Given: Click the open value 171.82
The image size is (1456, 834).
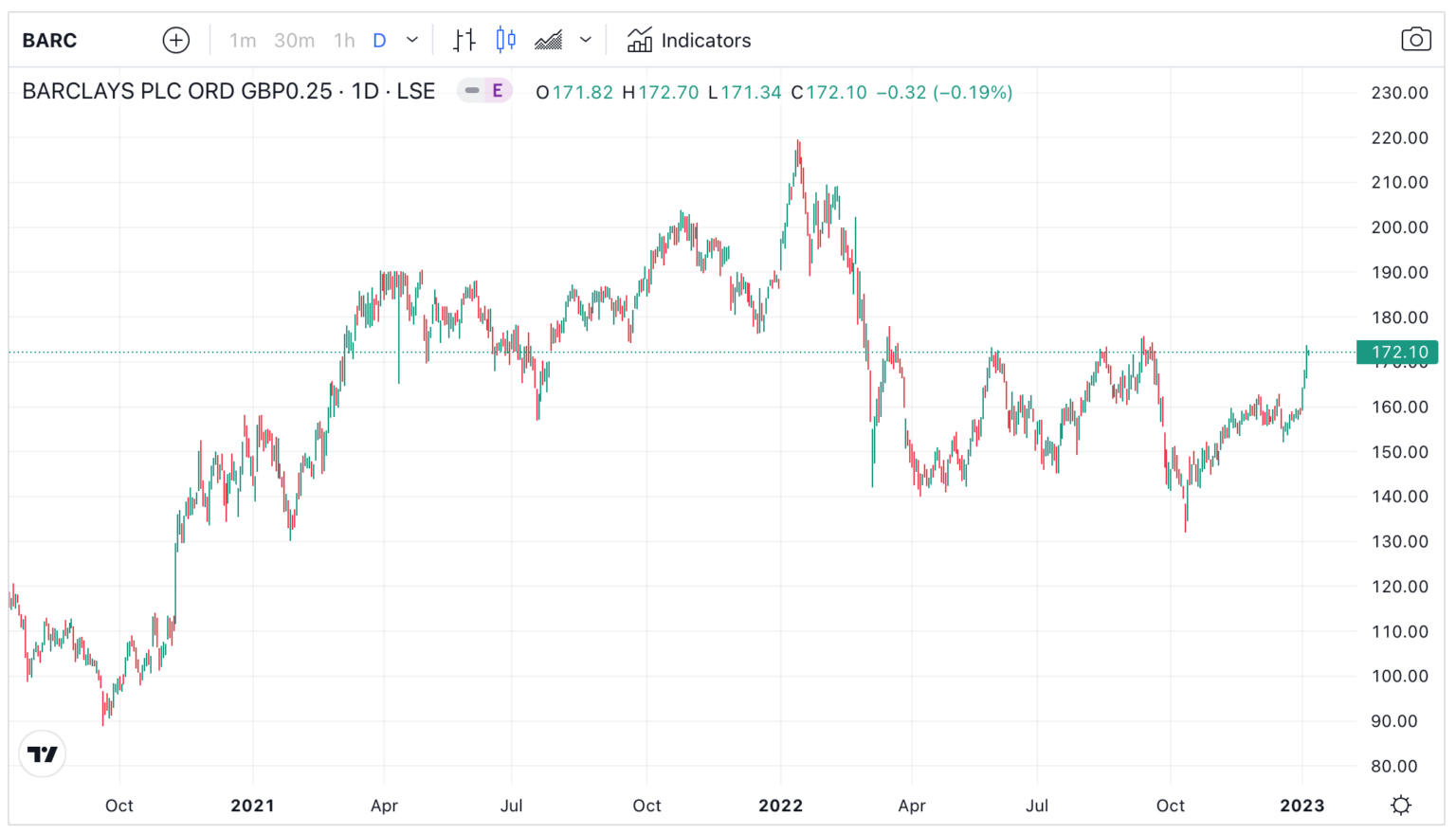Looking at the screenshot, I should pos(582,93).
